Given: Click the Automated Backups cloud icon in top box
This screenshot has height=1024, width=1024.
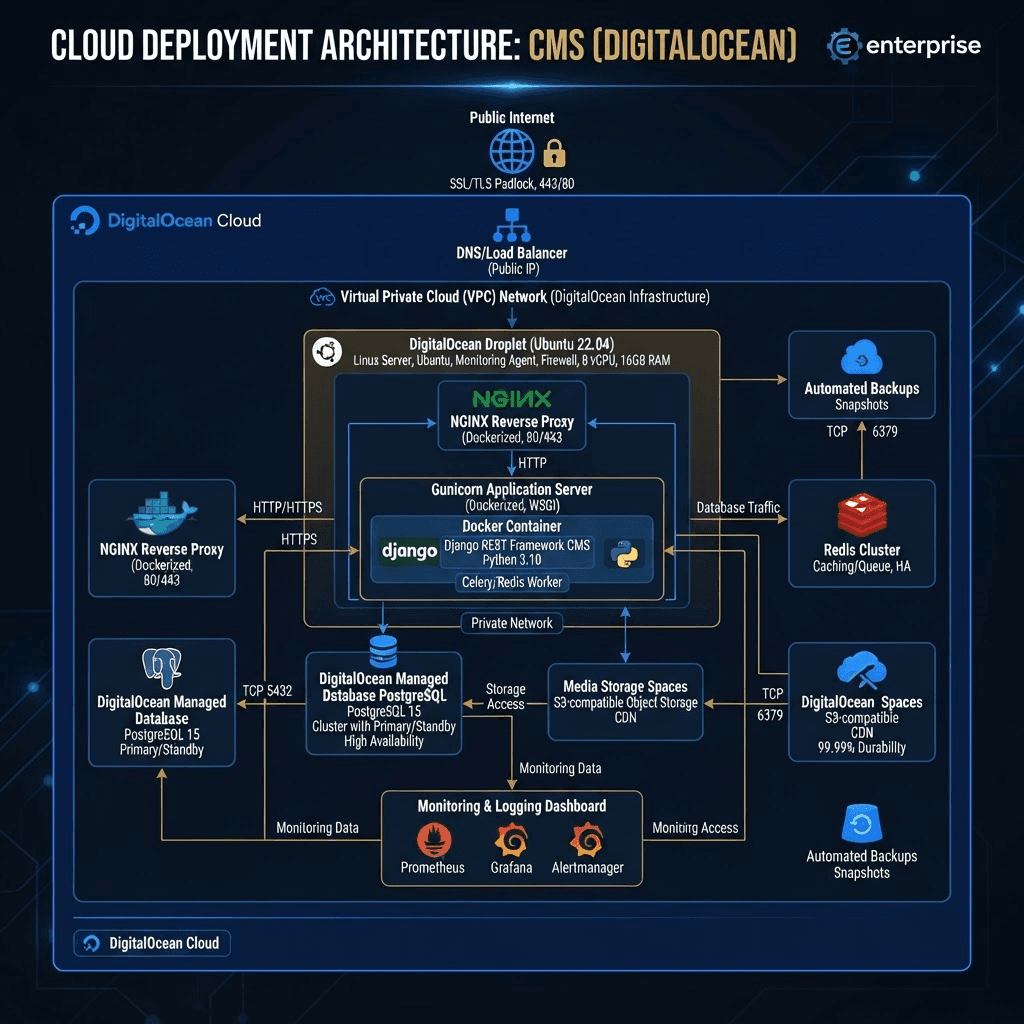Looking at the screenshot, I should tap(861, 357).
